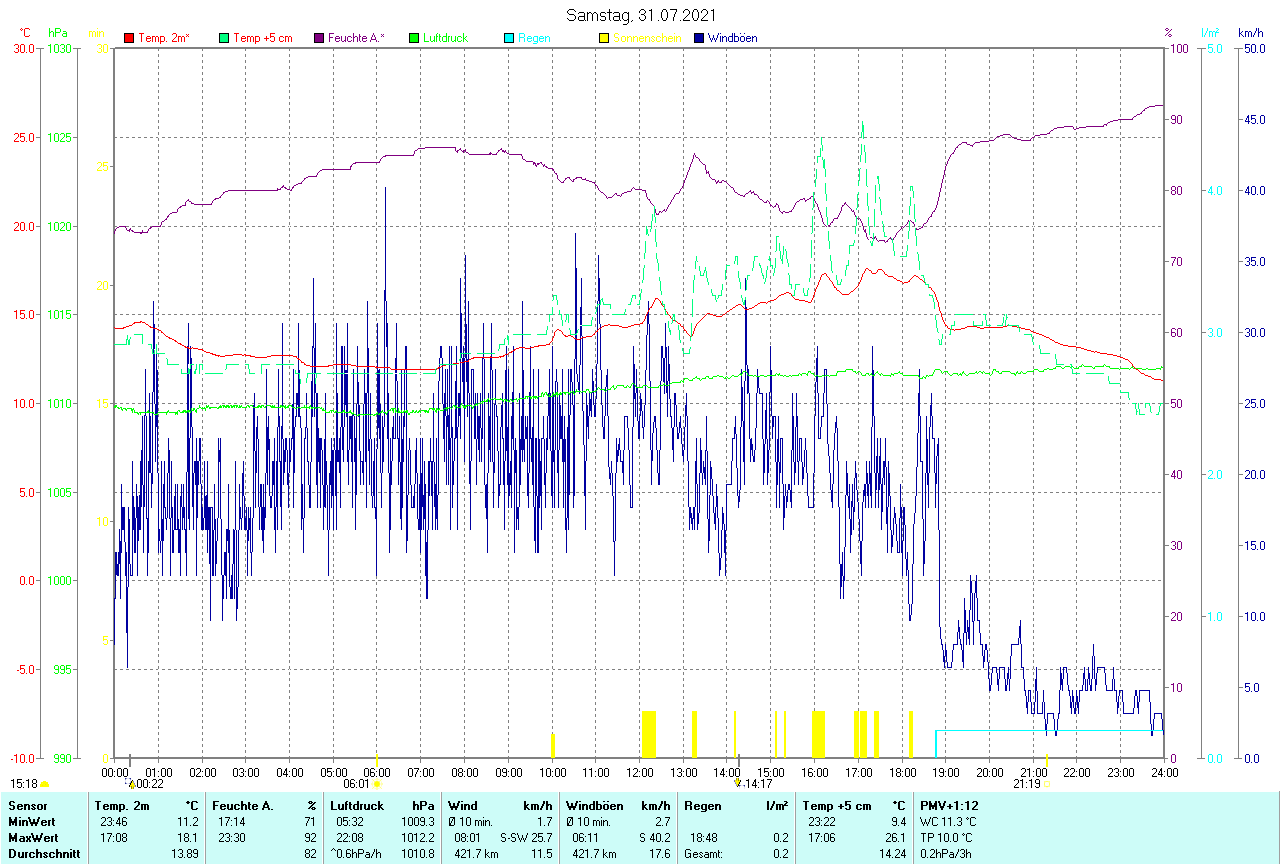Screen dimensions: 1280x864
Task: Click the '06:01' sunrise time label
Action: point(356,784)
